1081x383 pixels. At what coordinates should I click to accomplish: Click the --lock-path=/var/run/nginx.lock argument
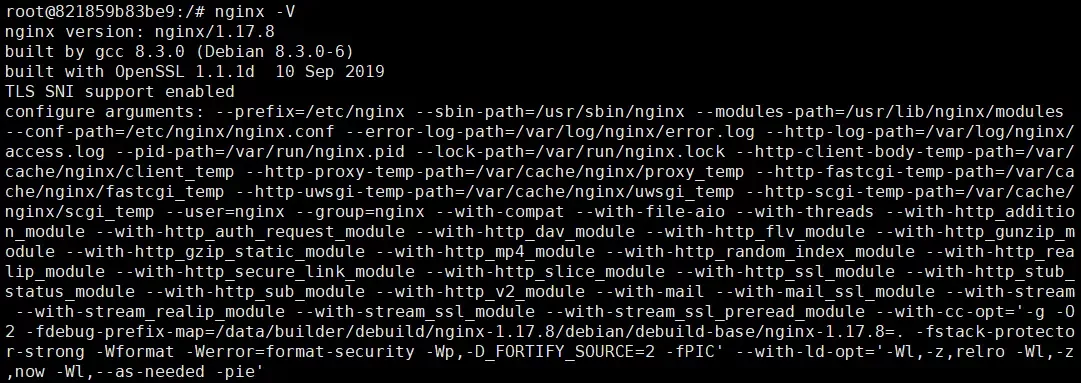pos(569,152)
